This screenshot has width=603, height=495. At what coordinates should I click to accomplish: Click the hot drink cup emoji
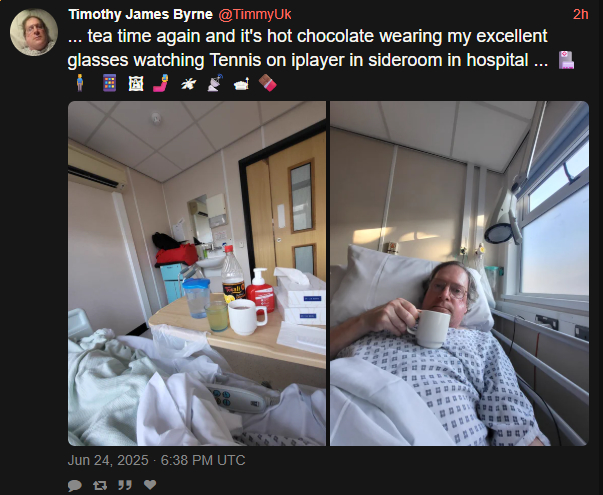point(242,83)
